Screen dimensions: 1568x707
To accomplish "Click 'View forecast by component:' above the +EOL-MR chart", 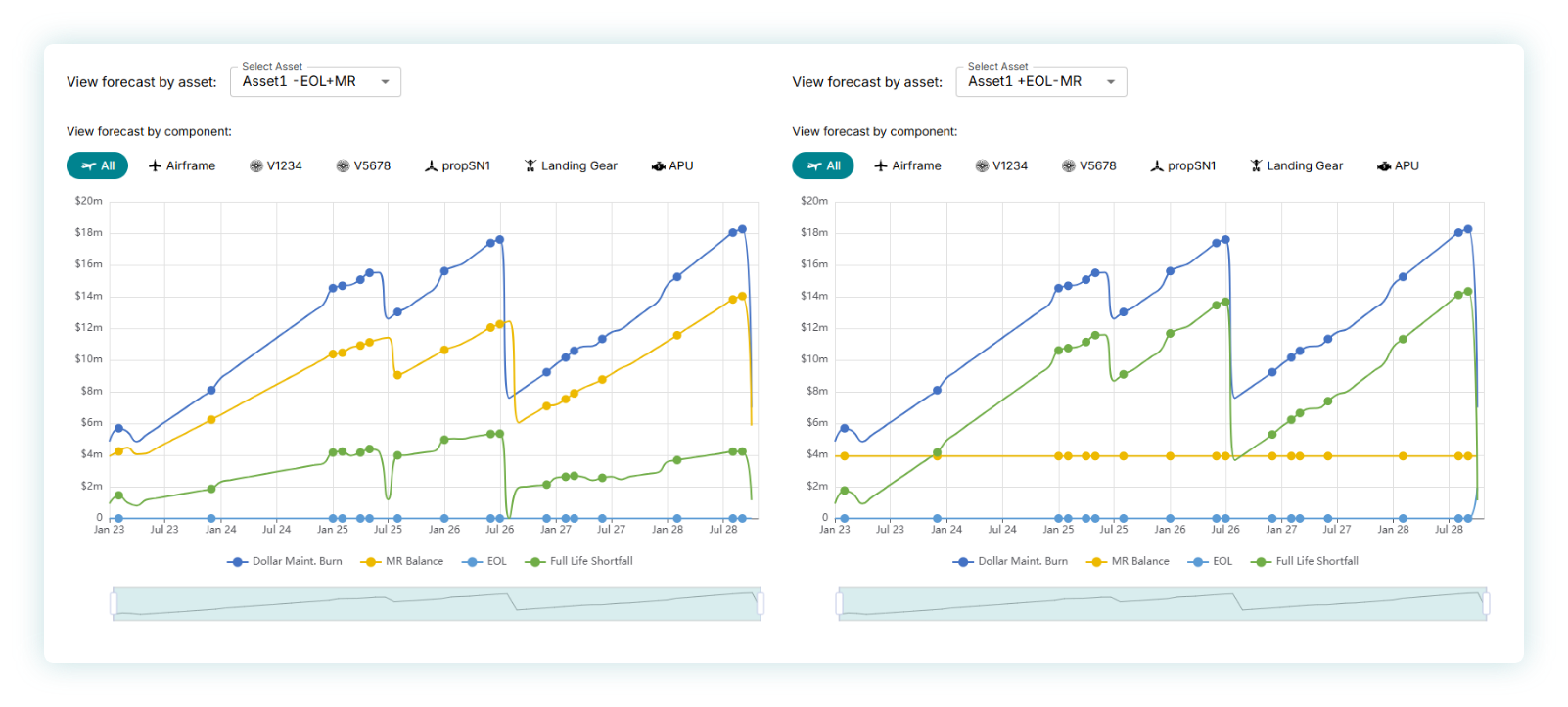I will coord(875,131).
